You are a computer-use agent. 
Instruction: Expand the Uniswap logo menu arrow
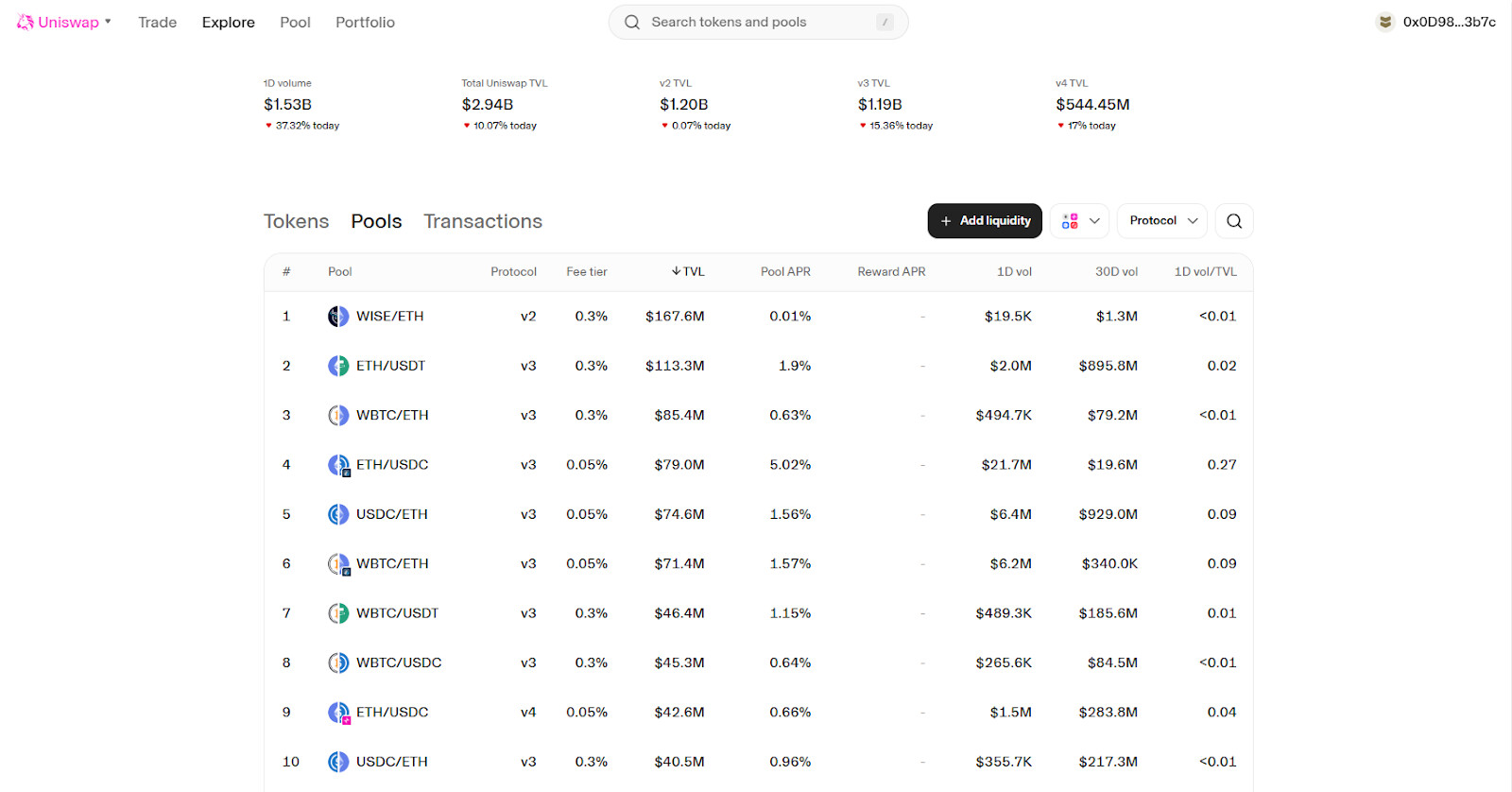coord(109,21)
